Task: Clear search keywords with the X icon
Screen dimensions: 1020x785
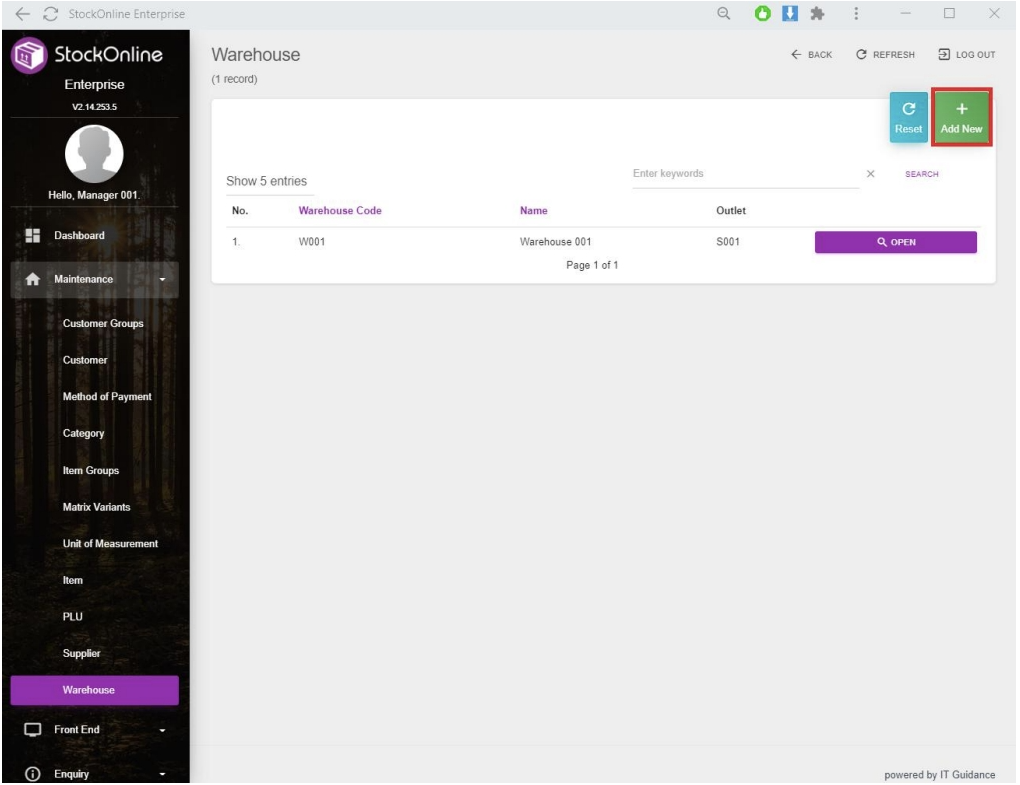Action: coord(870,174)
